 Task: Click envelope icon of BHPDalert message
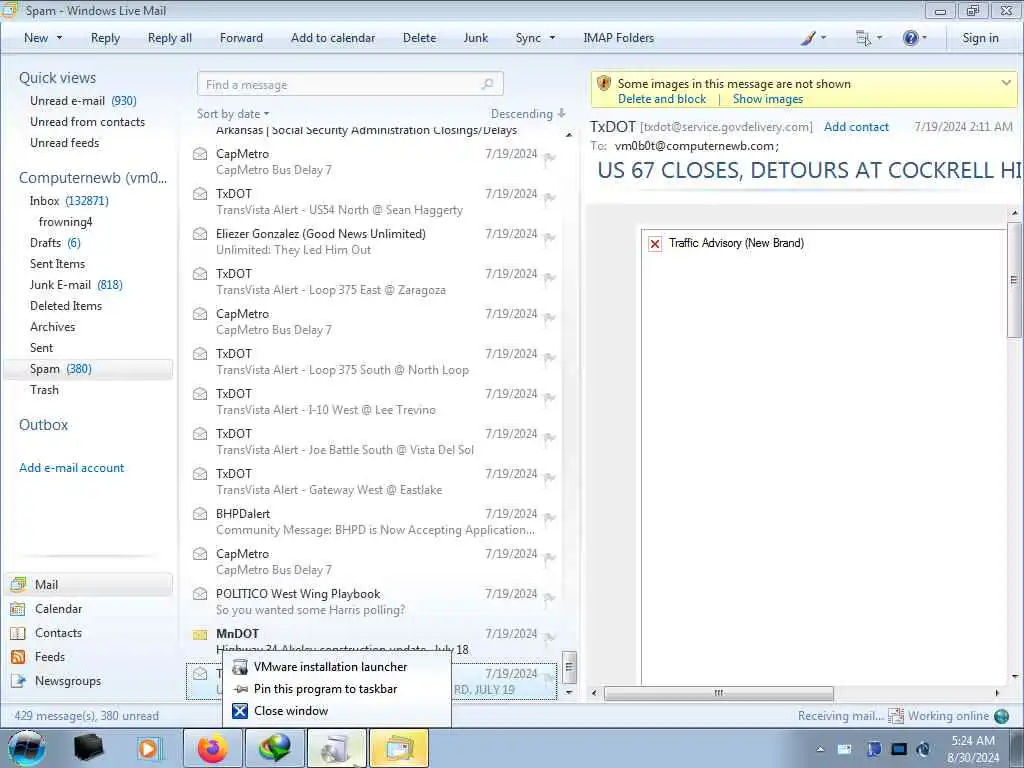[x=200, y=514]
